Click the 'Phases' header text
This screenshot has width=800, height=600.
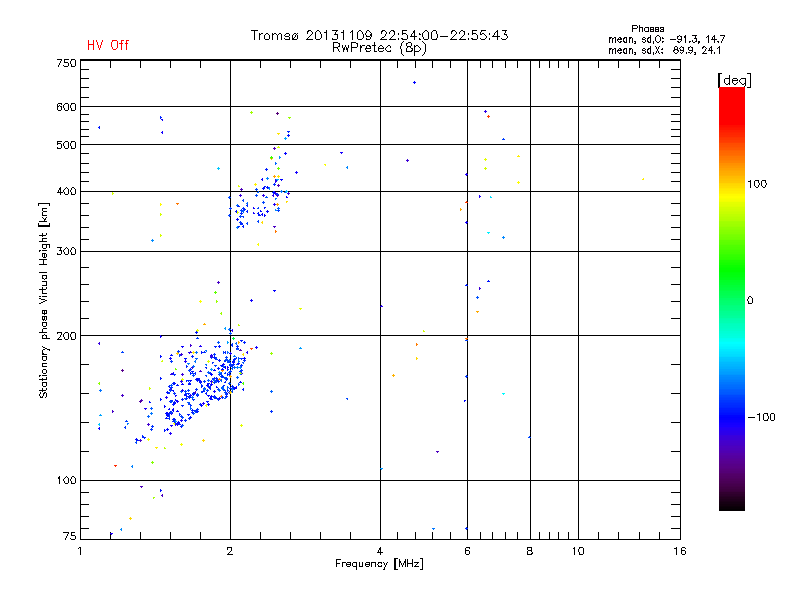click(x=647, y=29)
